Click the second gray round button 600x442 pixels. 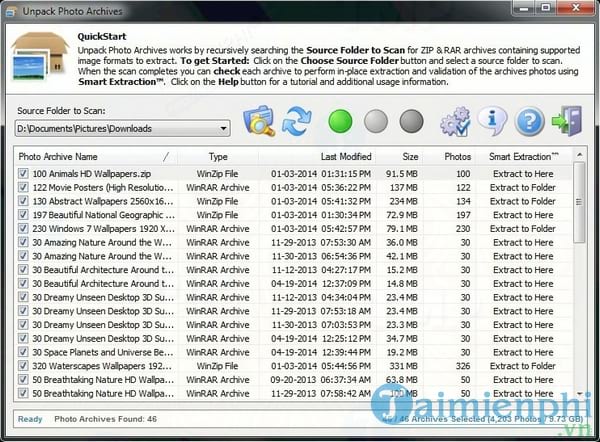[x=411, y=122]
